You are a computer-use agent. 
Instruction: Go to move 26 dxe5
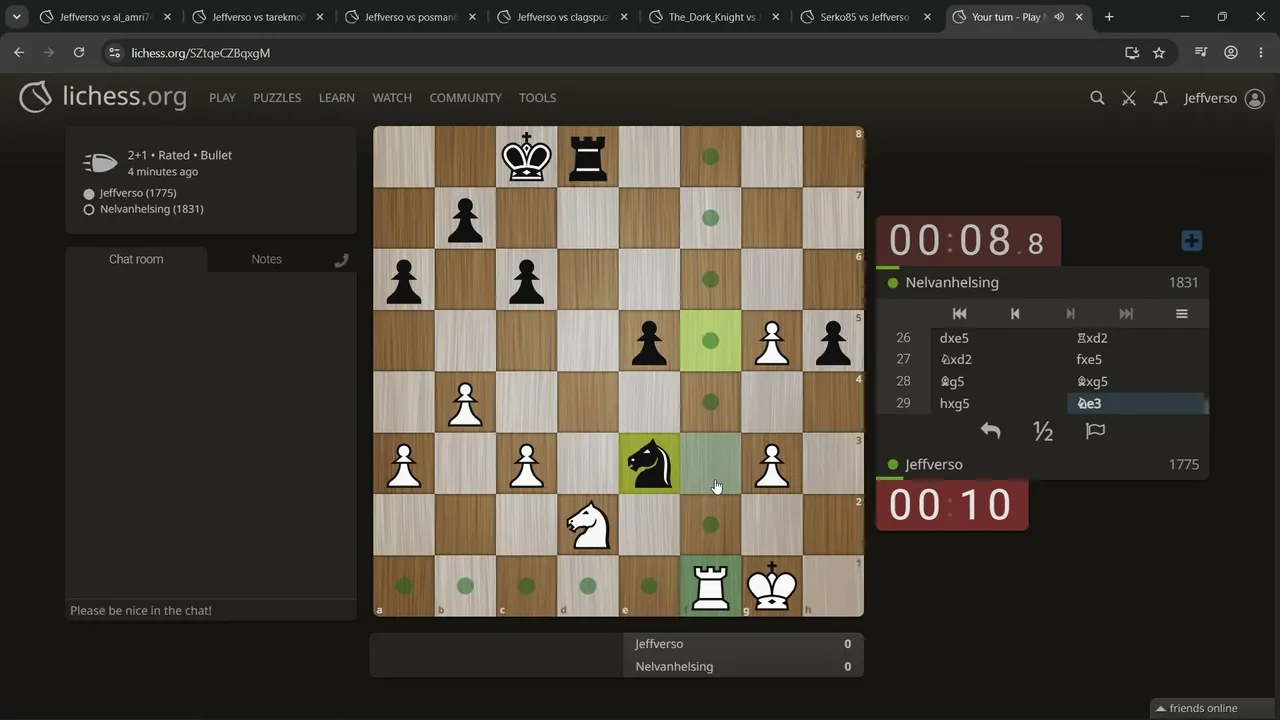(x=1000, y=338)
